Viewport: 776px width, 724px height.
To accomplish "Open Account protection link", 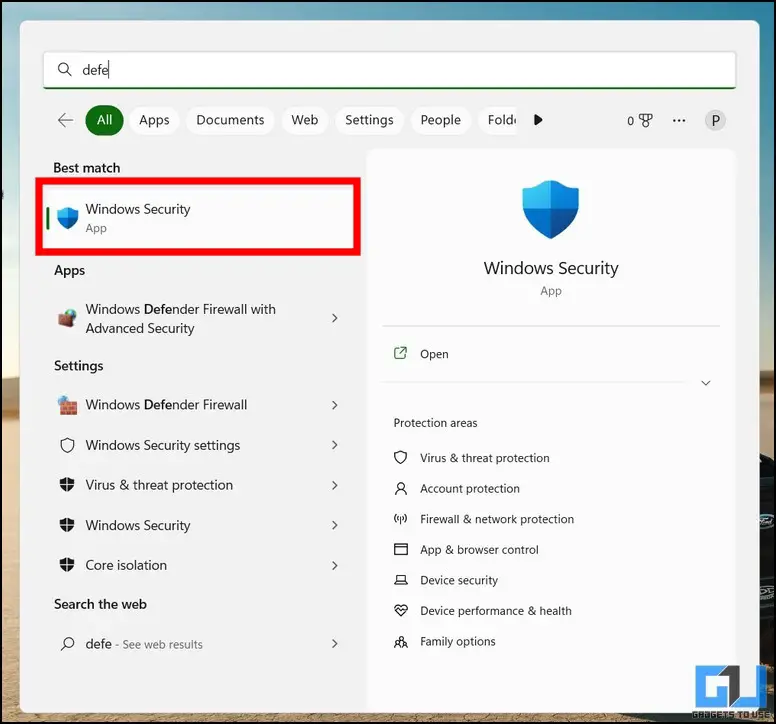I will tap(470, 489).
